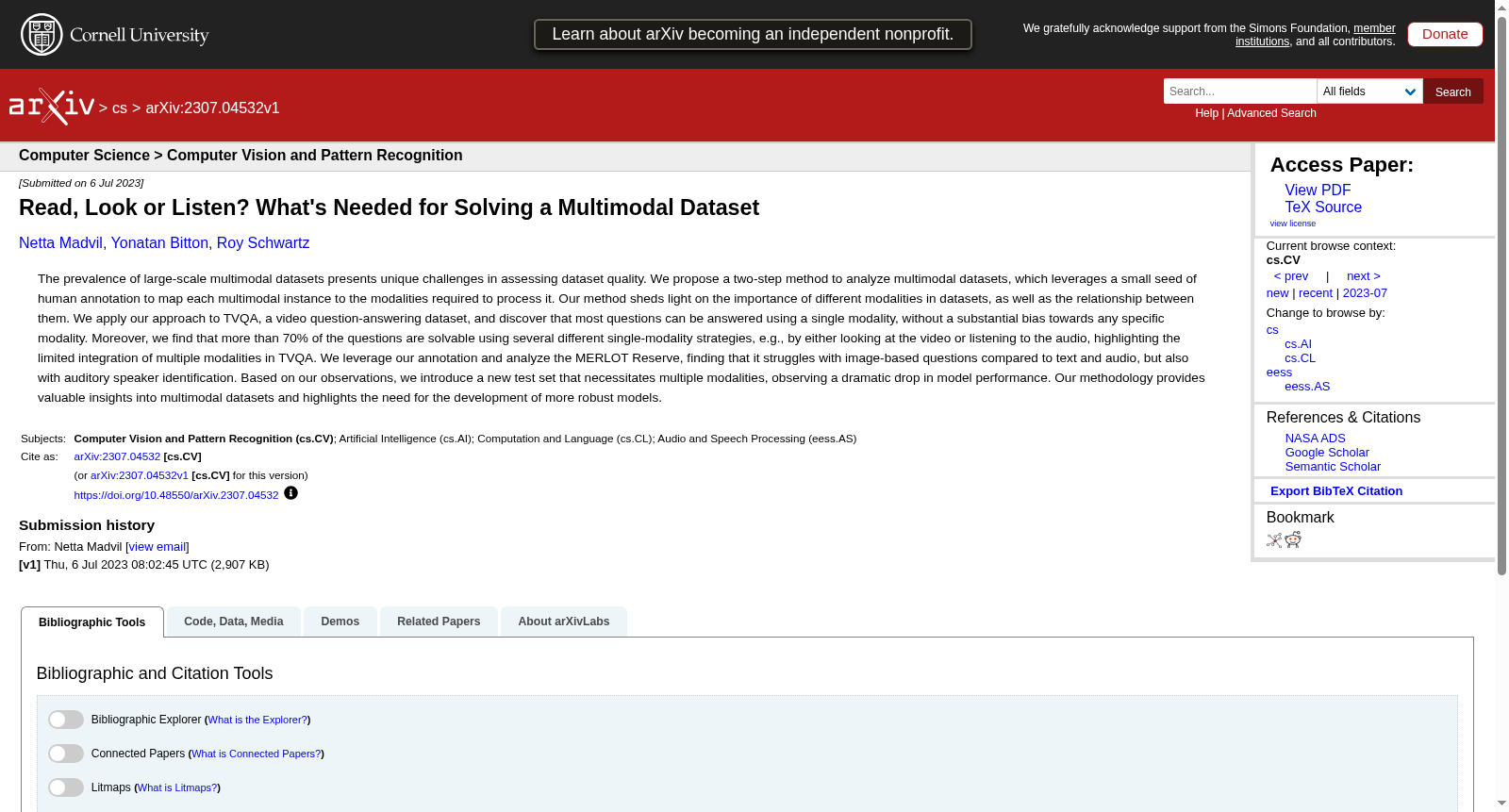The width and height of the screenshot is (1509, 812).
Task: Enable the Connected Papers toggle
Action: click(x=66, y=754)
